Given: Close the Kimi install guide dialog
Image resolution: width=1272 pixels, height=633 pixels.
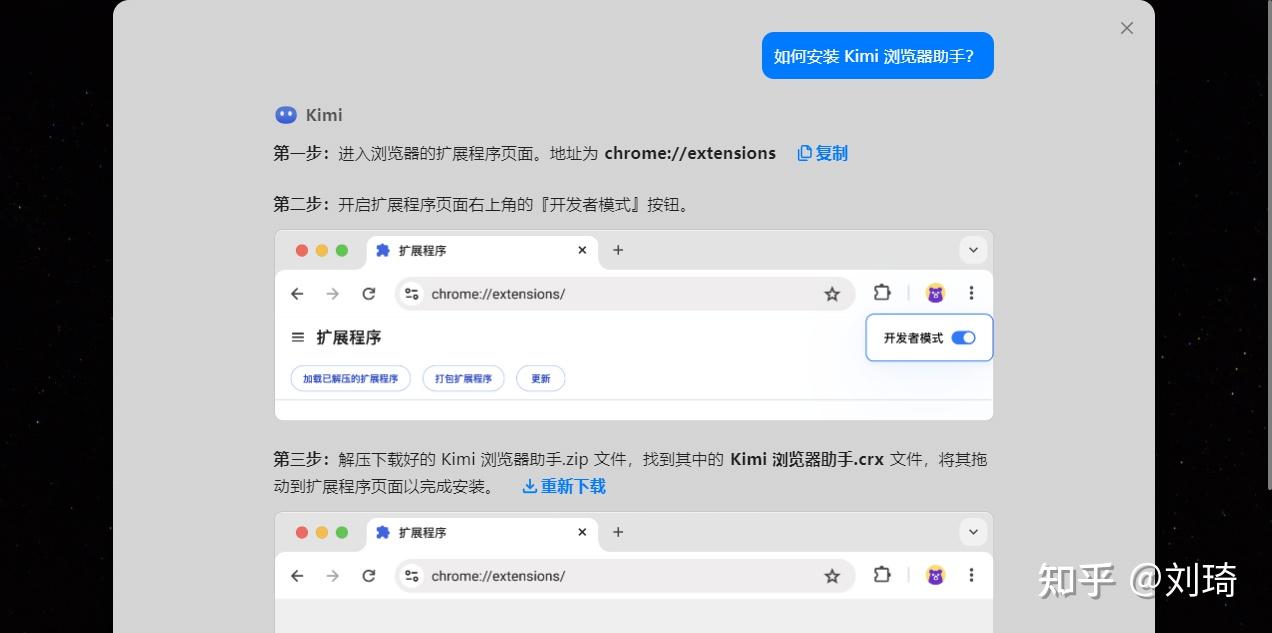Looking at the screenshot, I should (x=1127, y=28).
